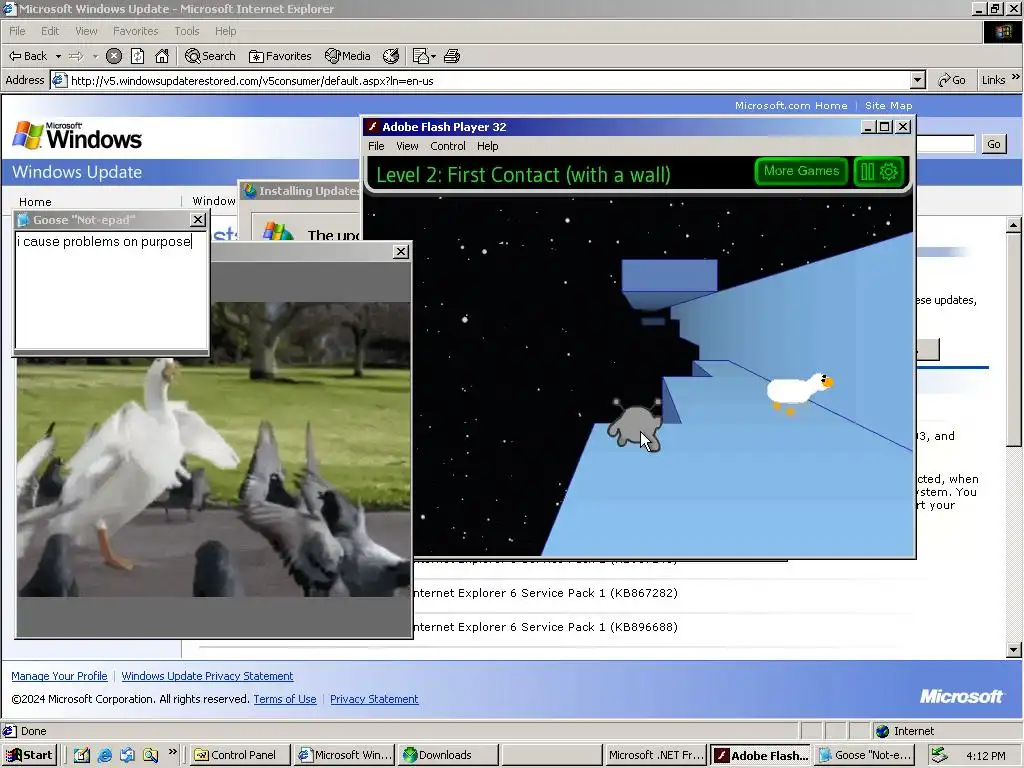Open Home in Windows Update sidebar
Screen dimensions: 1024x768
pyautogui.click(x=35, y=202)
